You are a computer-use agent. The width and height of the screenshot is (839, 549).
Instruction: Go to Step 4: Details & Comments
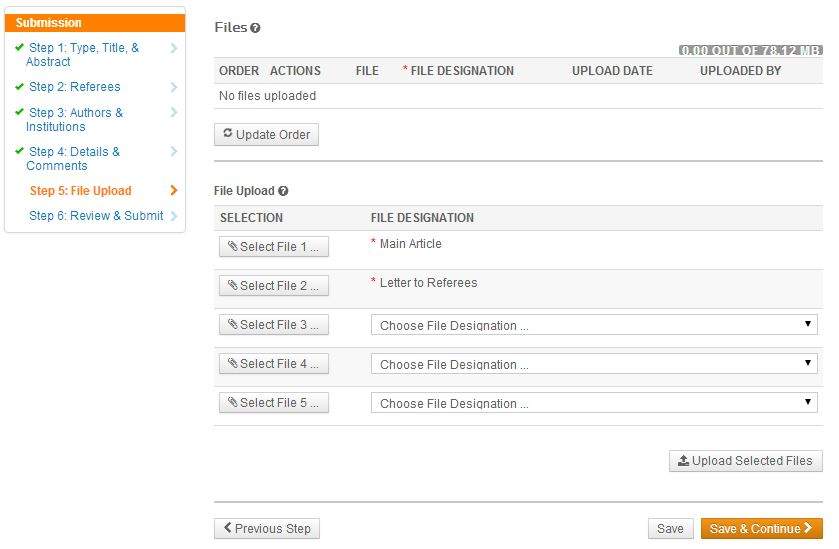click(74, 159)
